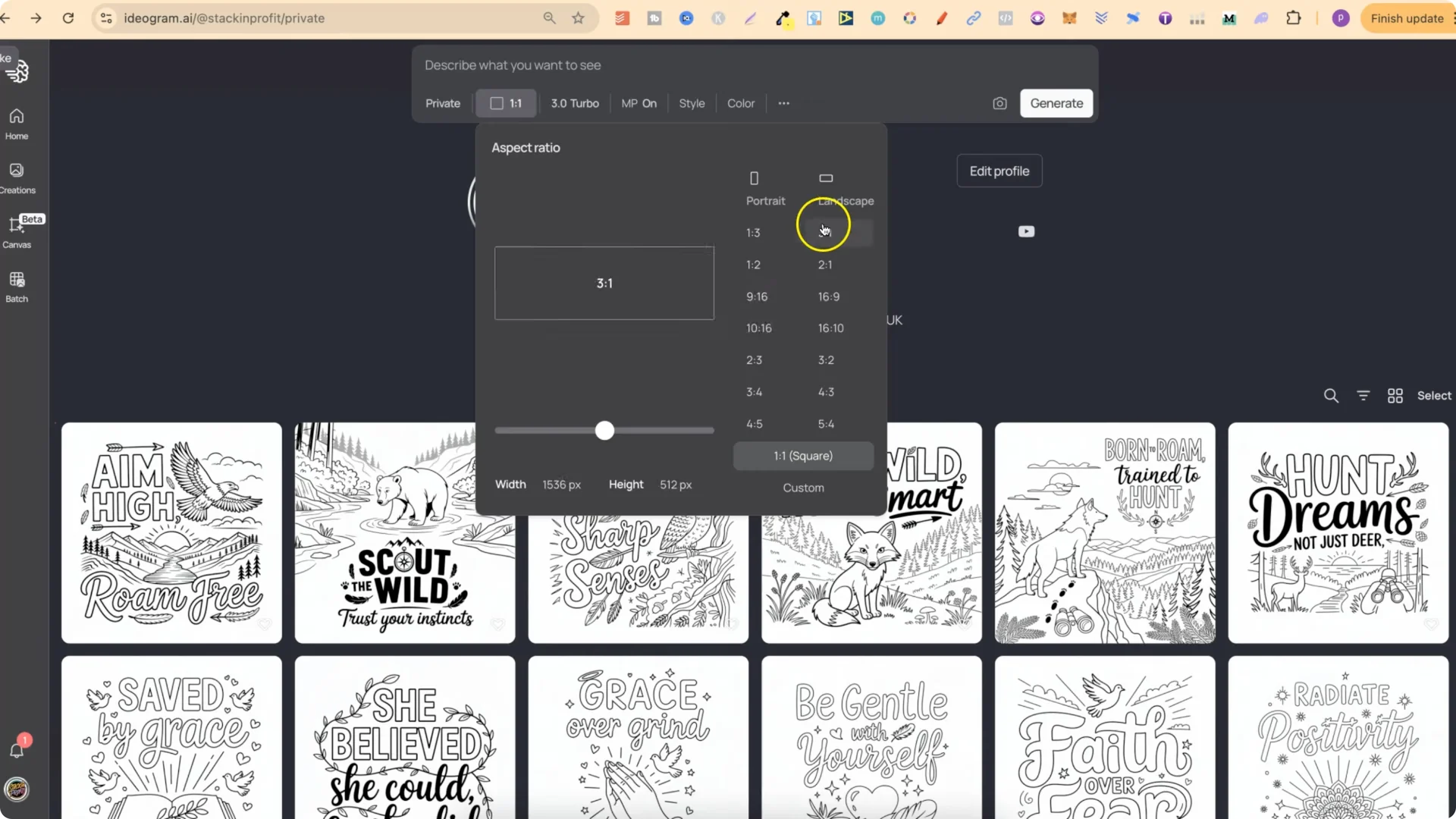Screen dimensions: 1456x819
Task: Open the Canvas Beta tool
Action: click(16, 231)
